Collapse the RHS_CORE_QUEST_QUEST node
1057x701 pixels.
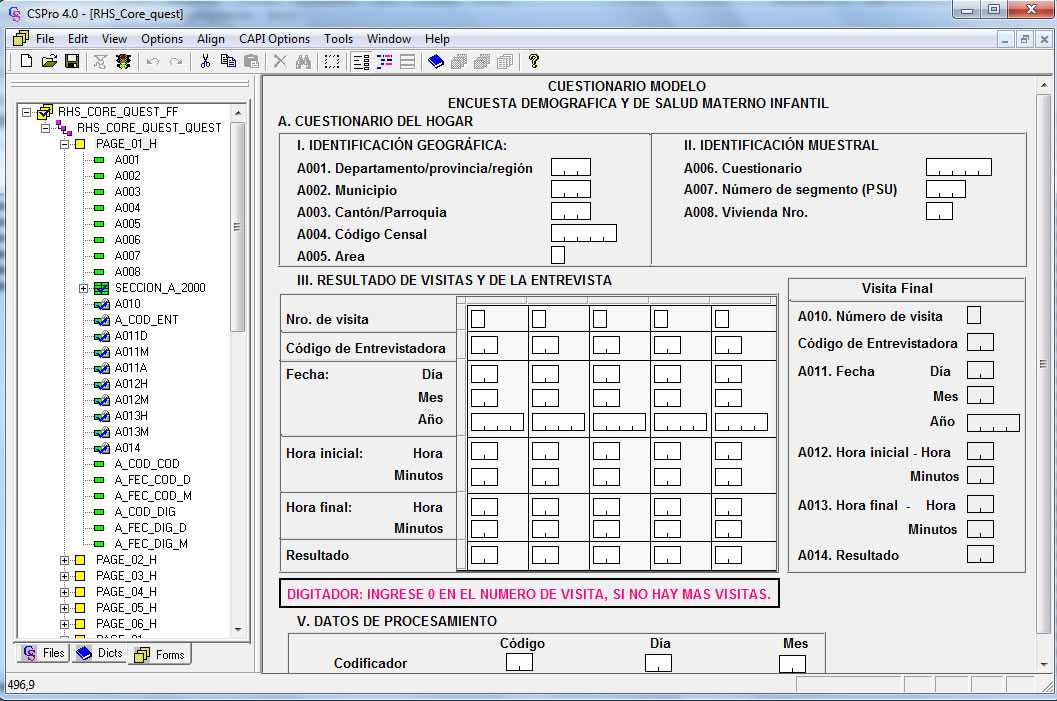coord(45,128)
